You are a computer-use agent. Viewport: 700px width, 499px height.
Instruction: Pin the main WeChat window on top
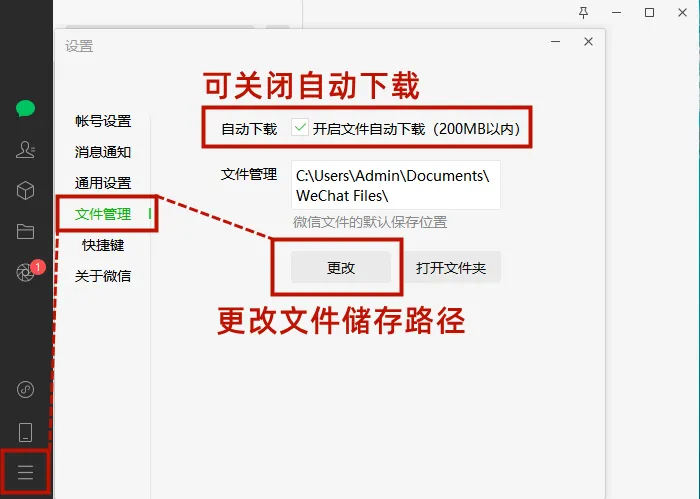(x=583, y=12)
